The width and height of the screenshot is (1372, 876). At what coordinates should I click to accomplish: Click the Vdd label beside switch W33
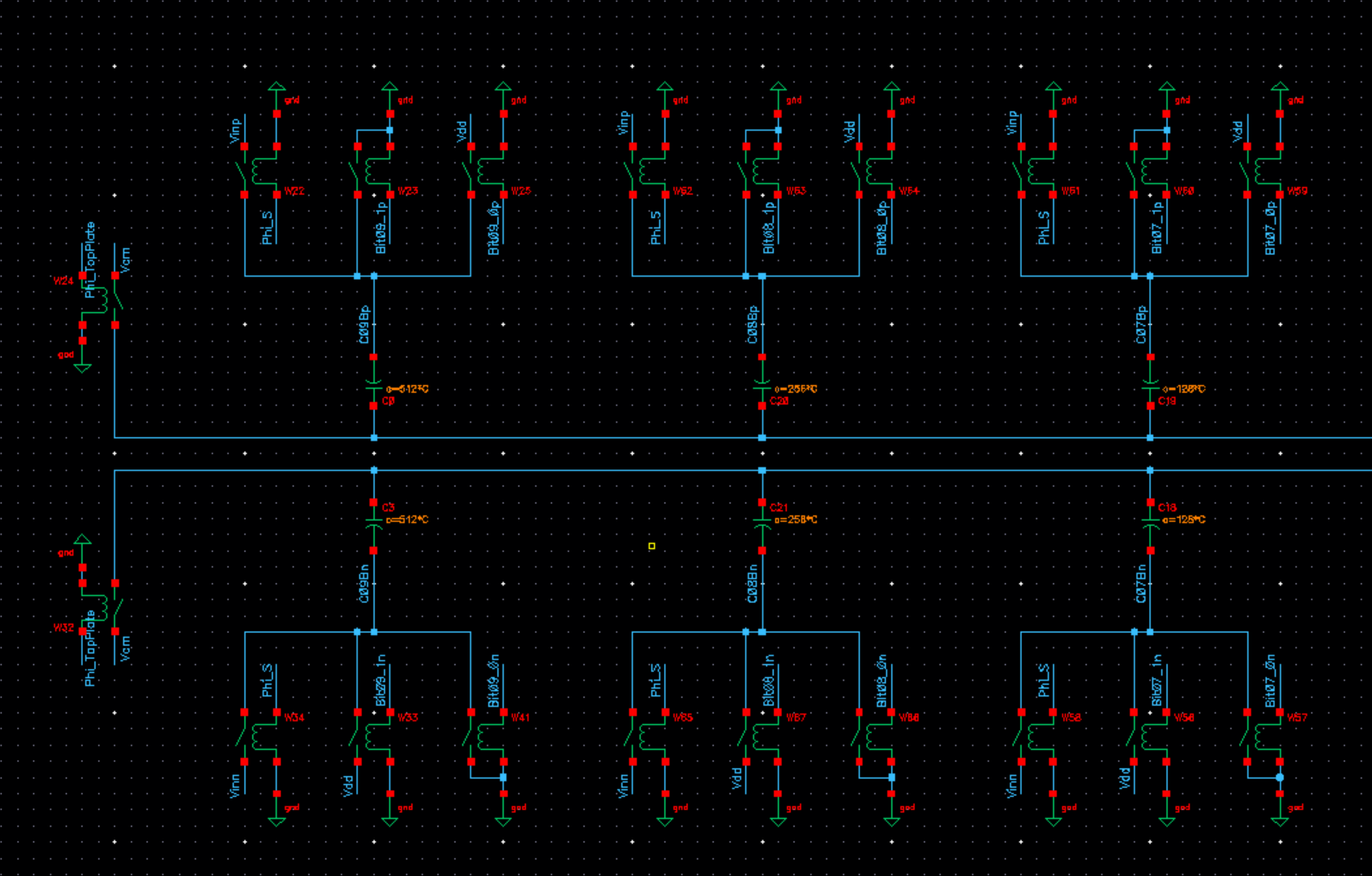349,784
